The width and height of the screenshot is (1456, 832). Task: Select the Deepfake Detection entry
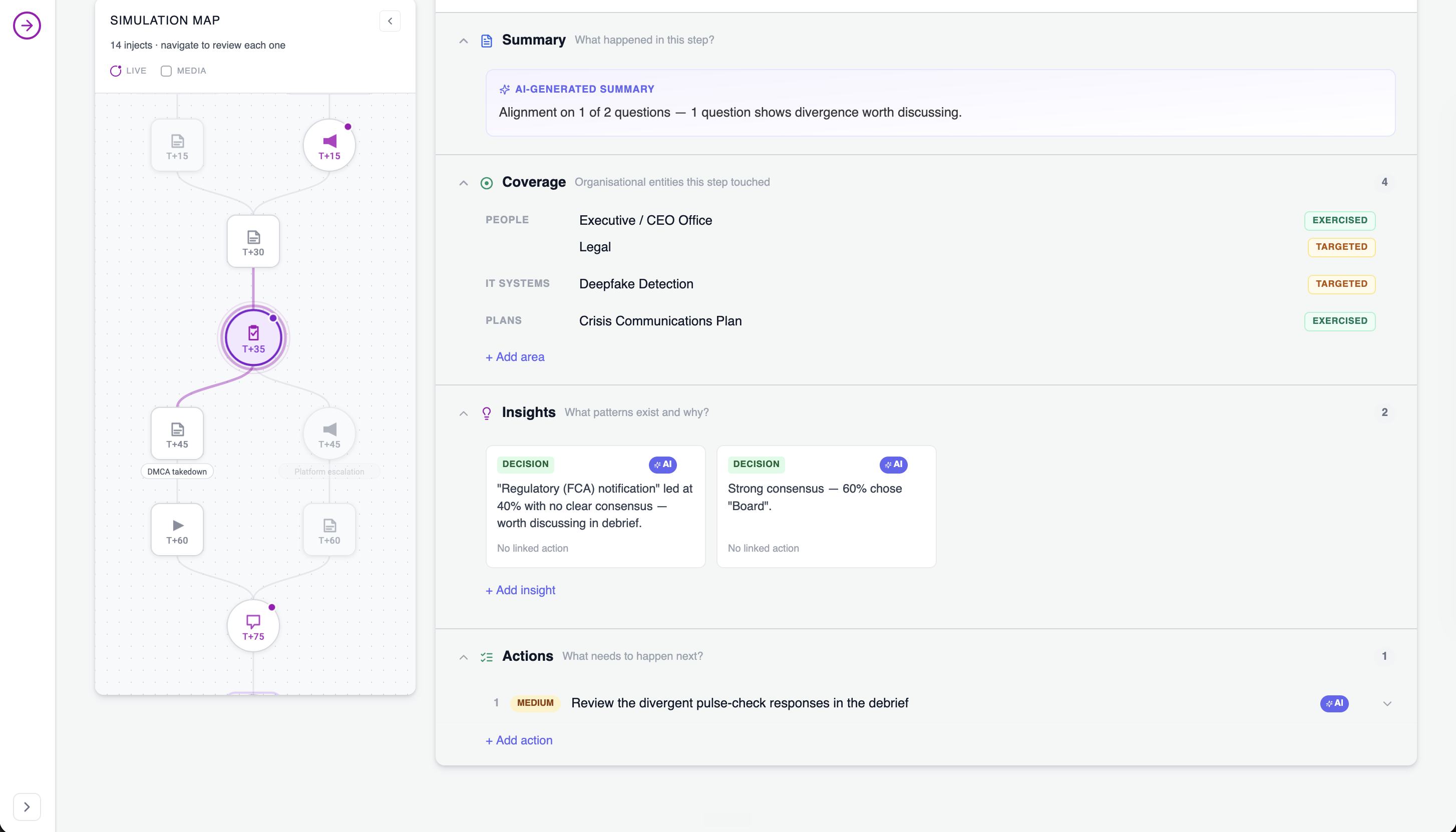(x=636, y=284)
